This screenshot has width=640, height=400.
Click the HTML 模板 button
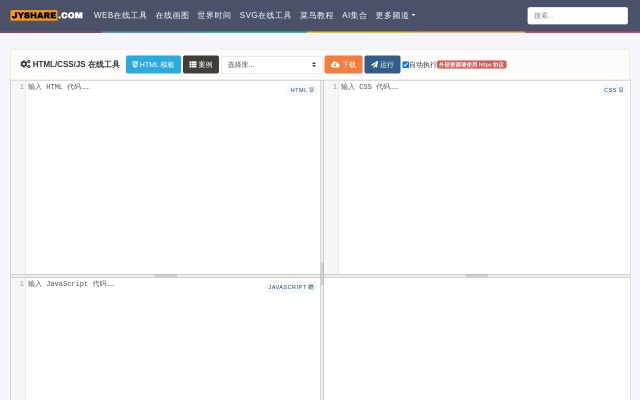(x=153, y=64)
